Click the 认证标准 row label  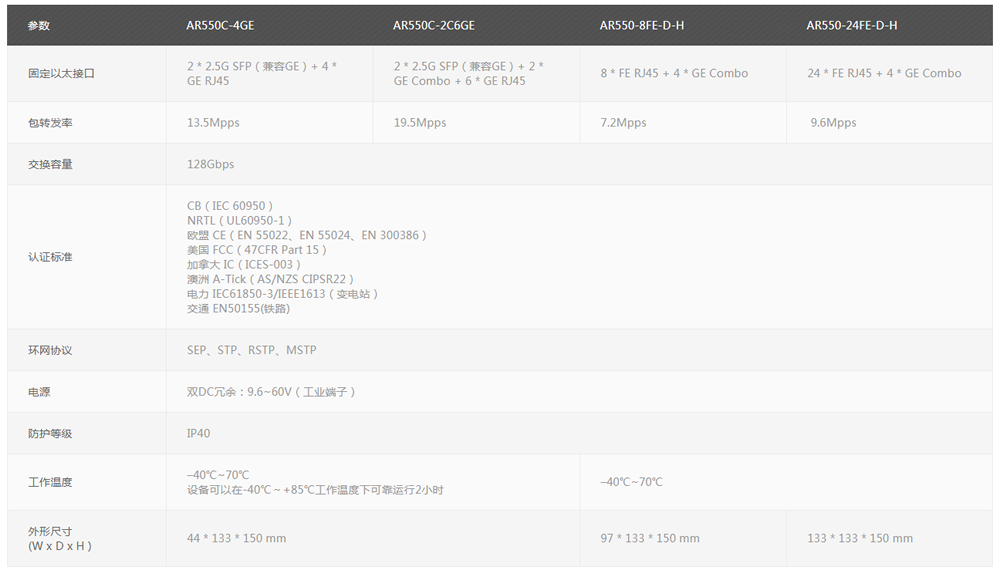point(50,257)
